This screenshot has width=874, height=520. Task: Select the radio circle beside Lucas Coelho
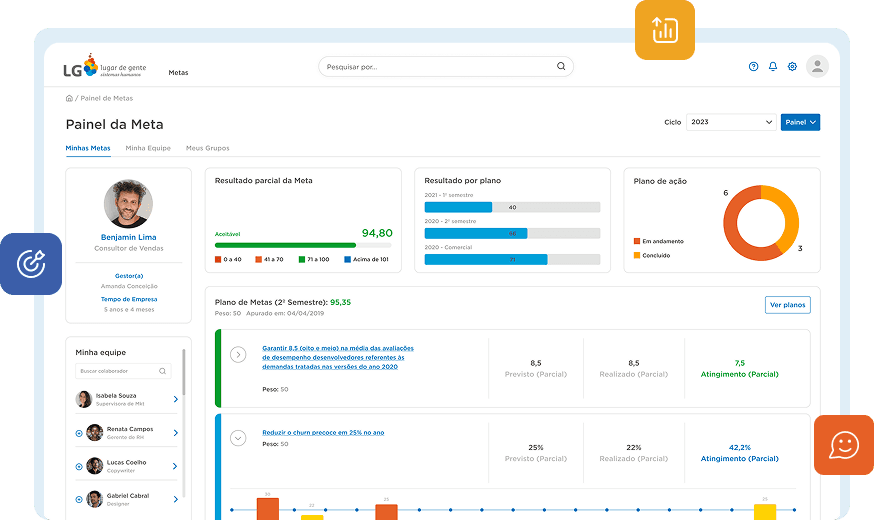pyautogui.click(x=78, y=466)
